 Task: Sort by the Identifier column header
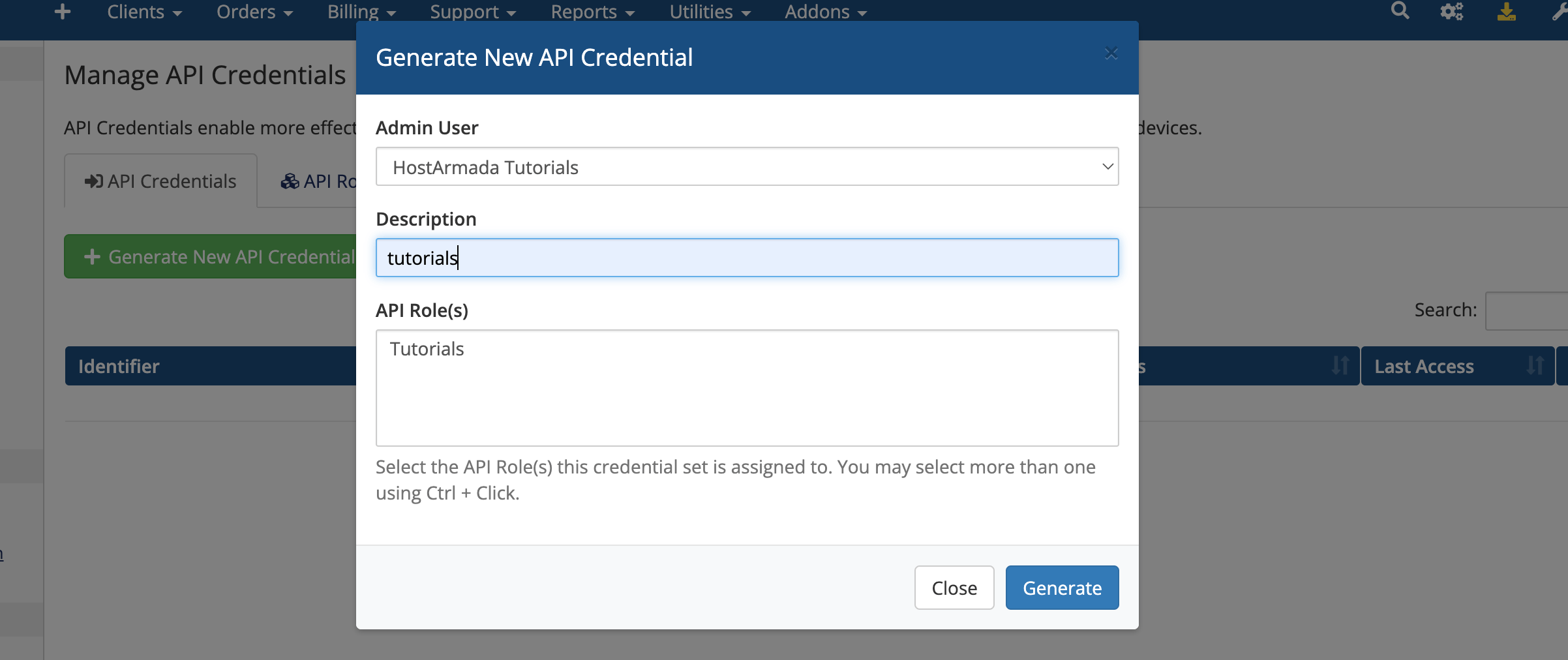211,366
